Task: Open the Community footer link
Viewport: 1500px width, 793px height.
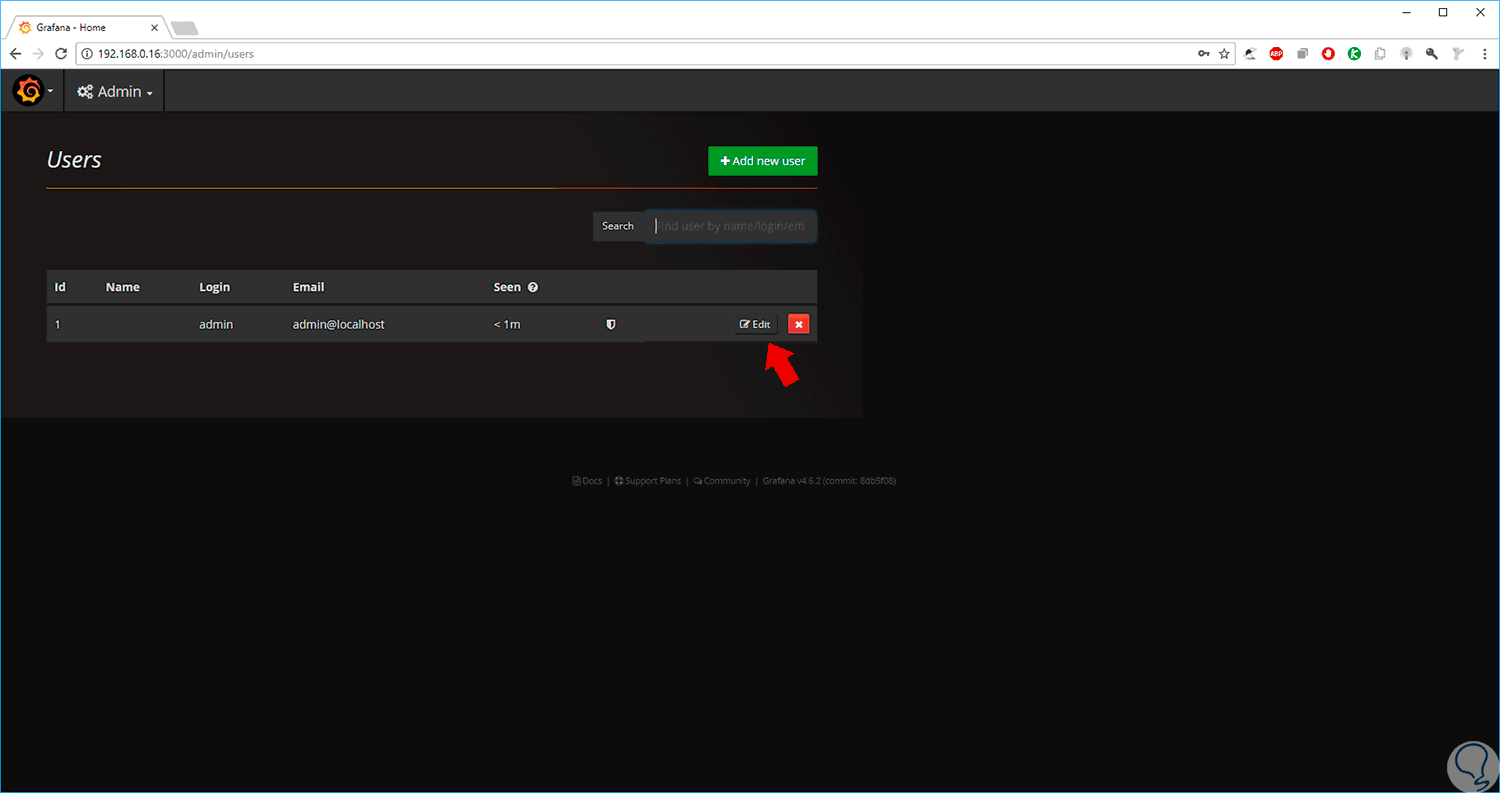Action: point(721,481)
